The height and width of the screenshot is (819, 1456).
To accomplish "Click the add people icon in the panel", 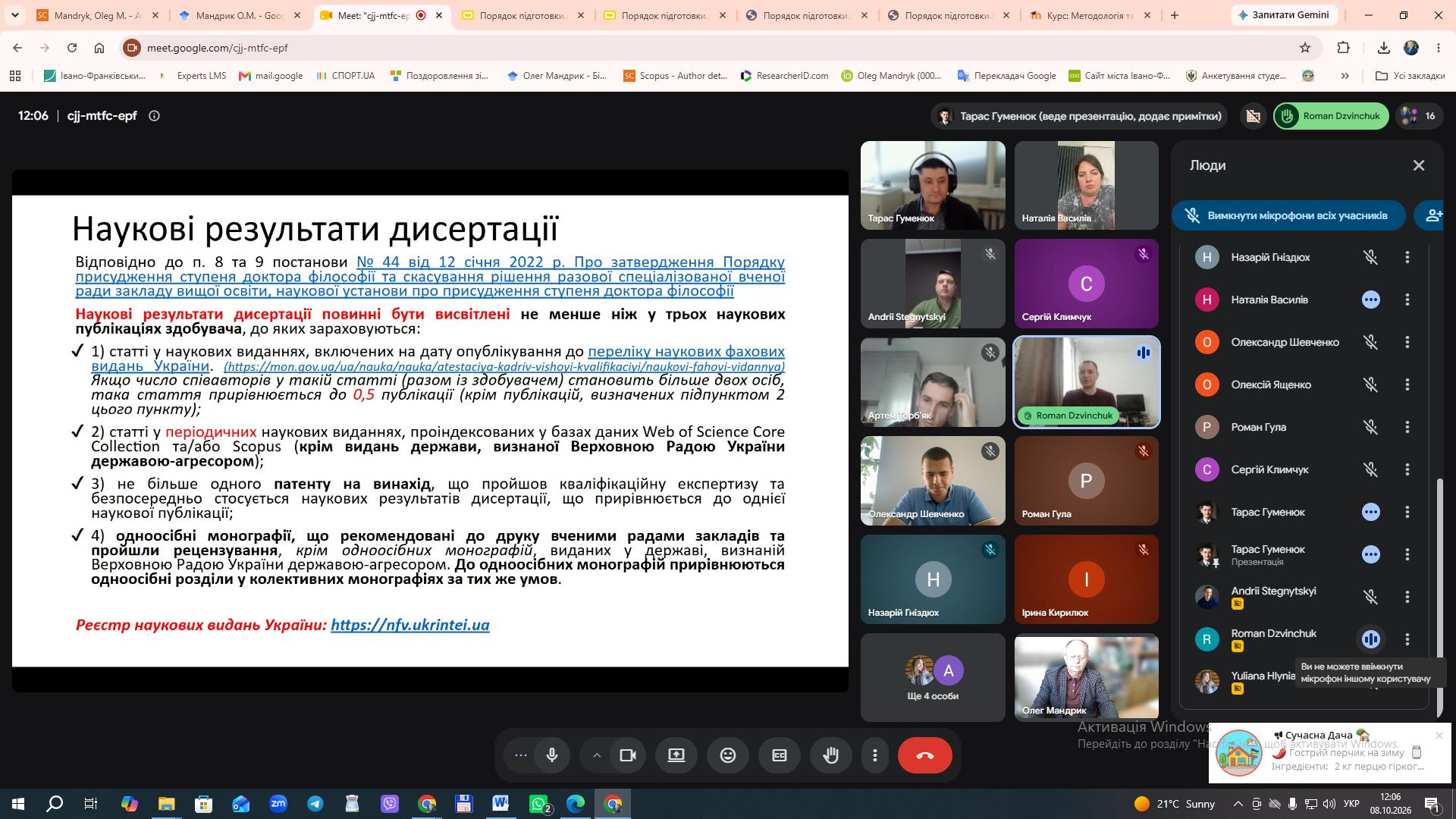I will tap(1433, 215).
